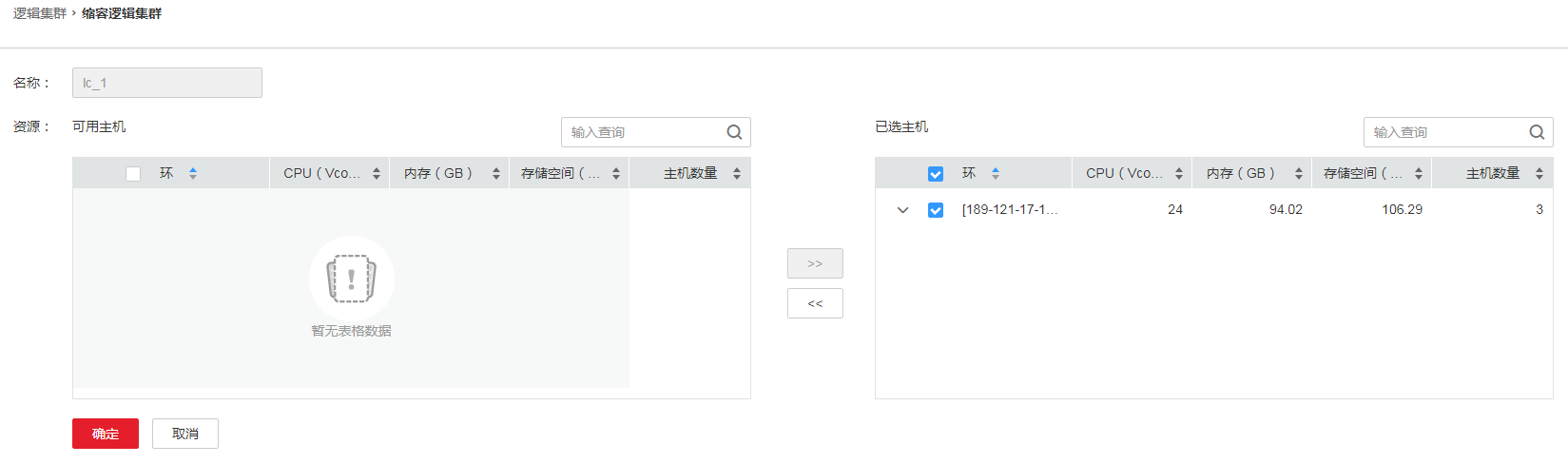Expand the 189-121-17-1 ring row

point(903,210)
